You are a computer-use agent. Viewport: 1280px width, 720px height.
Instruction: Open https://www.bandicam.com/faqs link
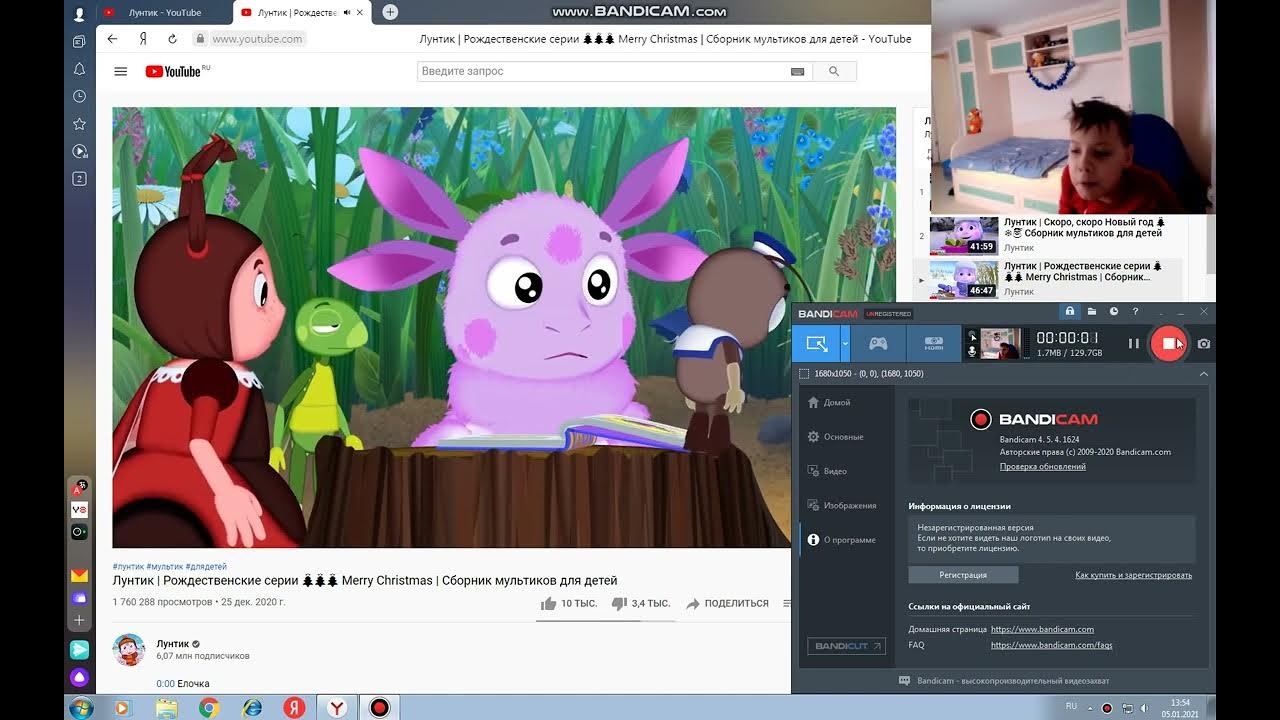[1051, 645]
